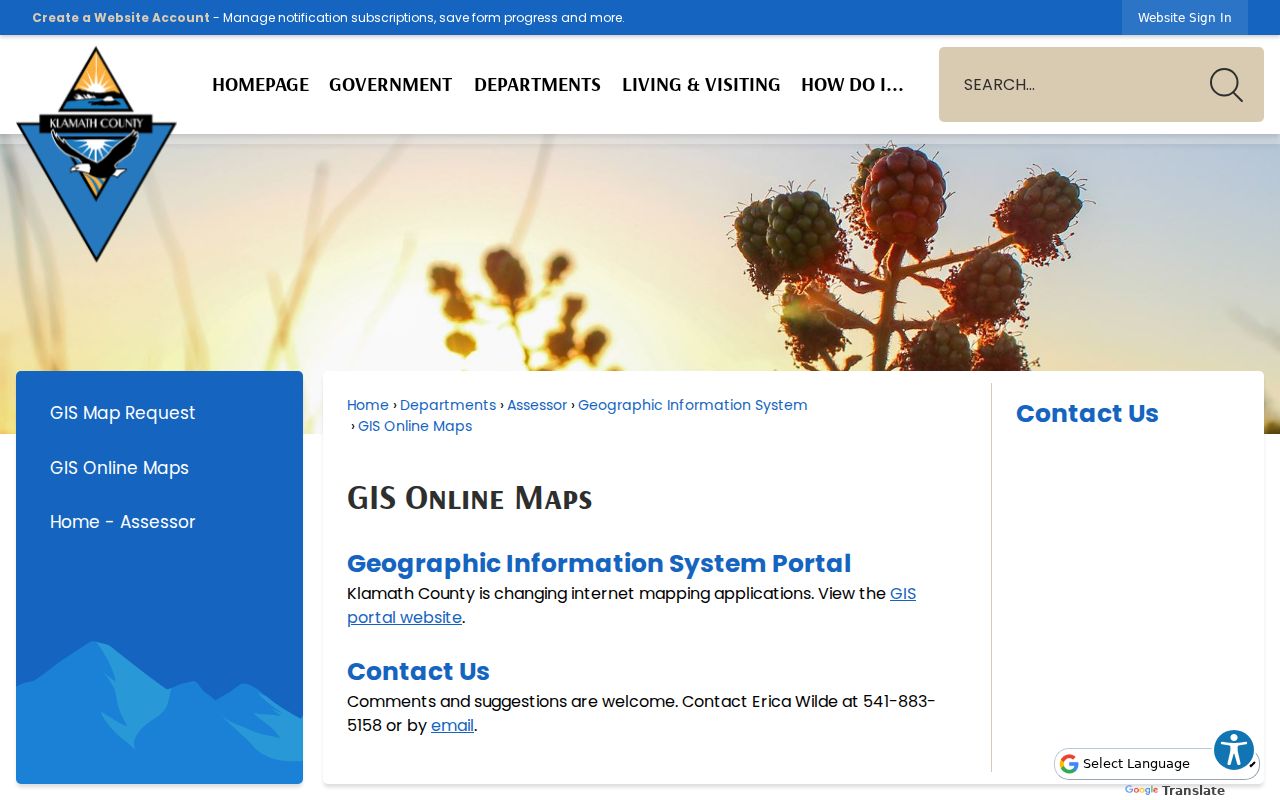Click Contact Us heading above the comments text

(x=418, y=672)
